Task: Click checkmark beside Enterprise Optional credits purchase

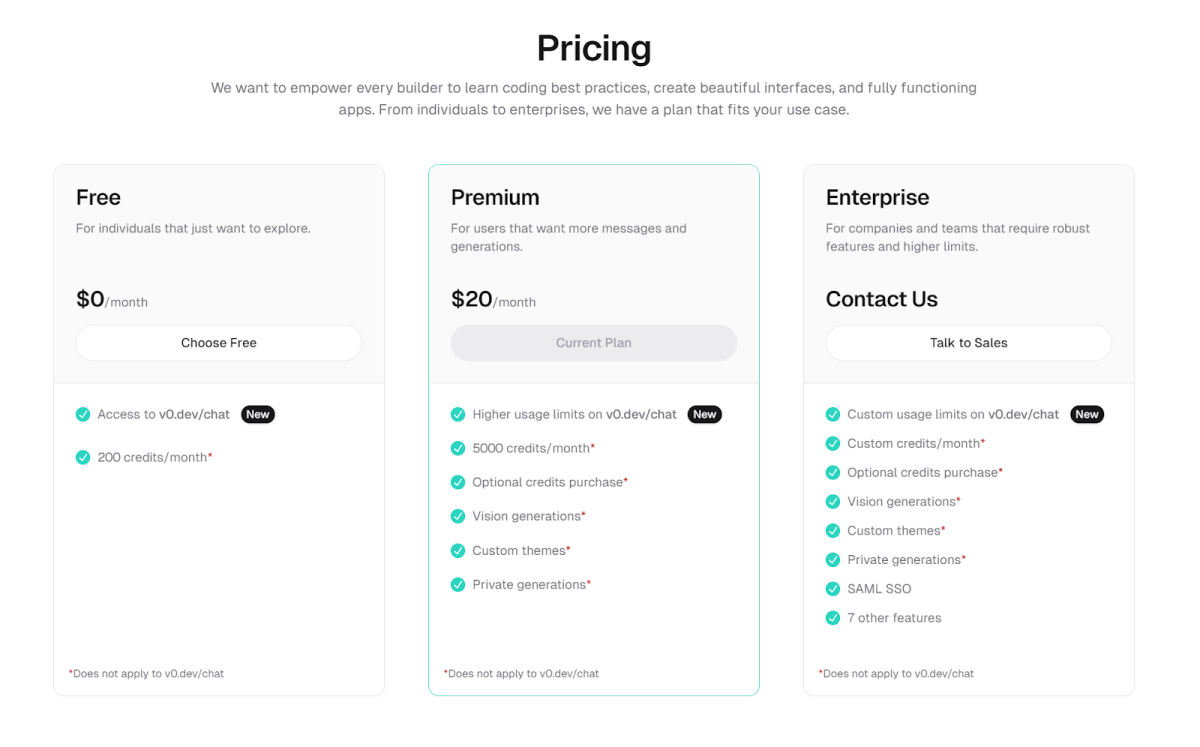Action: (833, 473)
